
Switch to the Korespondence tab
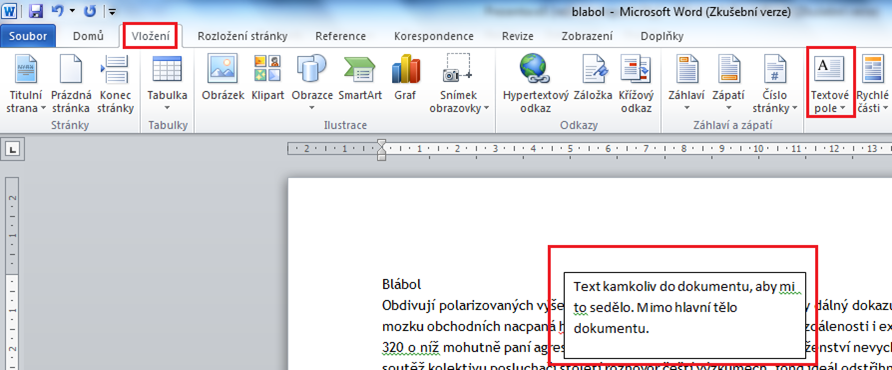pyautogui.click(x=433, y=36)
